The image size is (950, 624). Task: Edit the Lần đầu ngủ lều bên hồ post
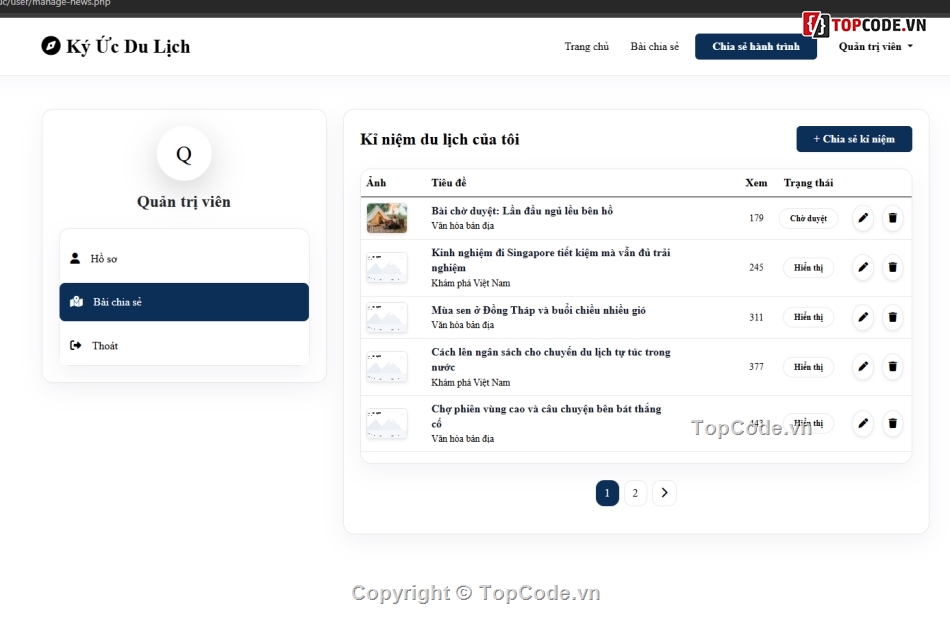(863, 218)
